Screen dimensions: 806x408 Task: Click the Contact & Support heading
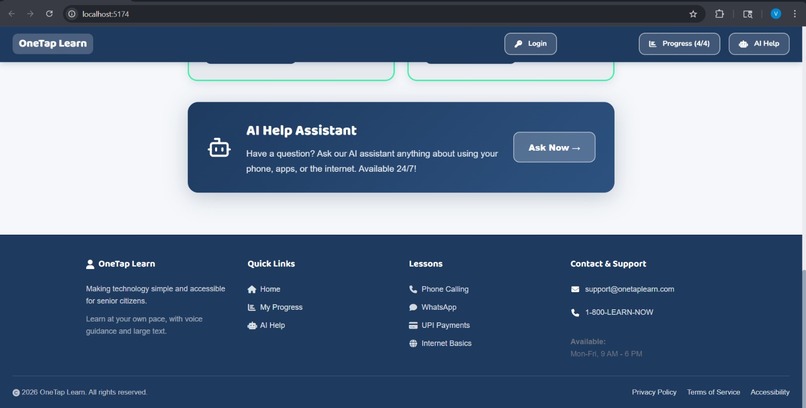608,264
